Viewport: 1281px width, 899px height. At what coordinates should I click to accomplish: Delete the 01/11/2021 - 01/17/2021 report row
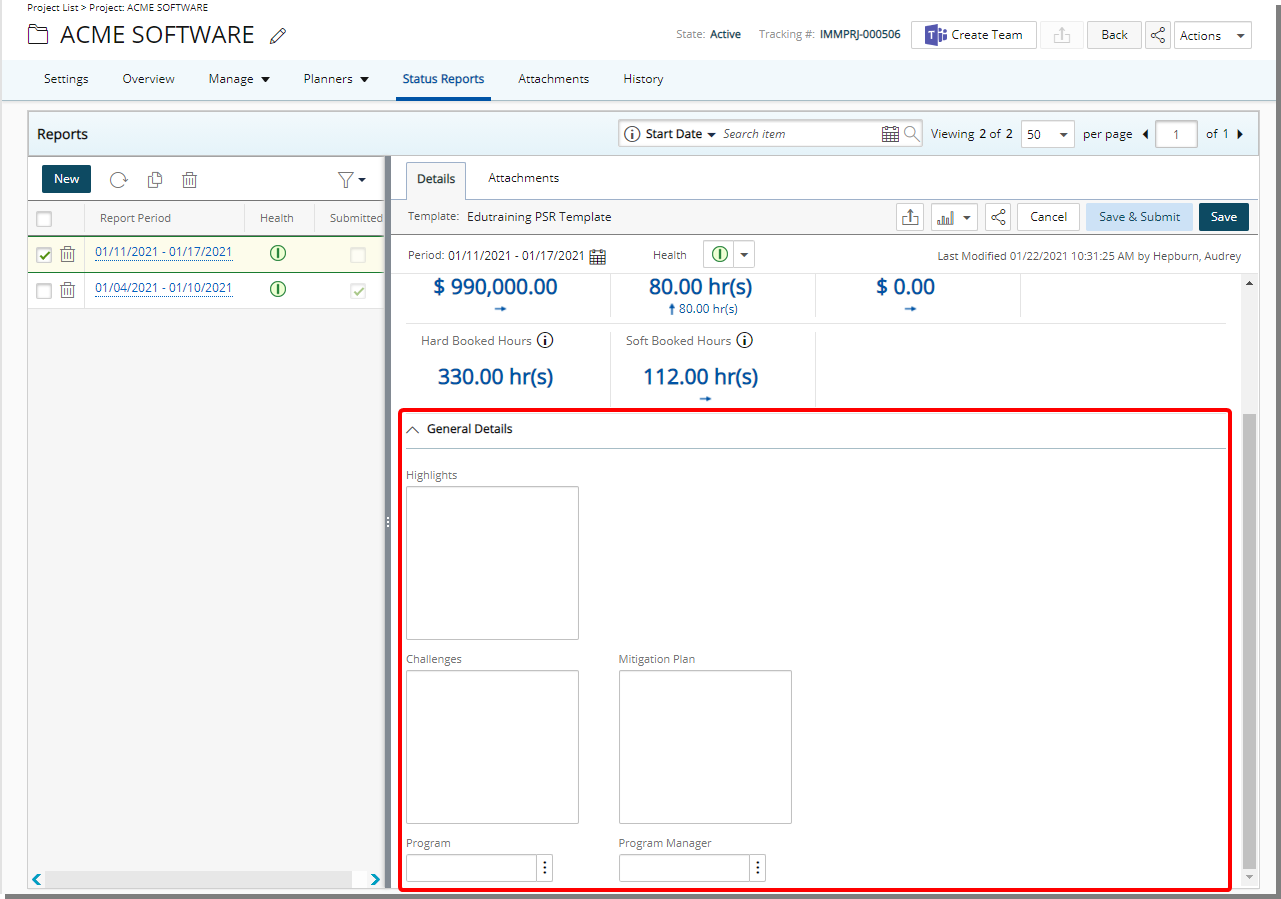[x=67, y=254]
